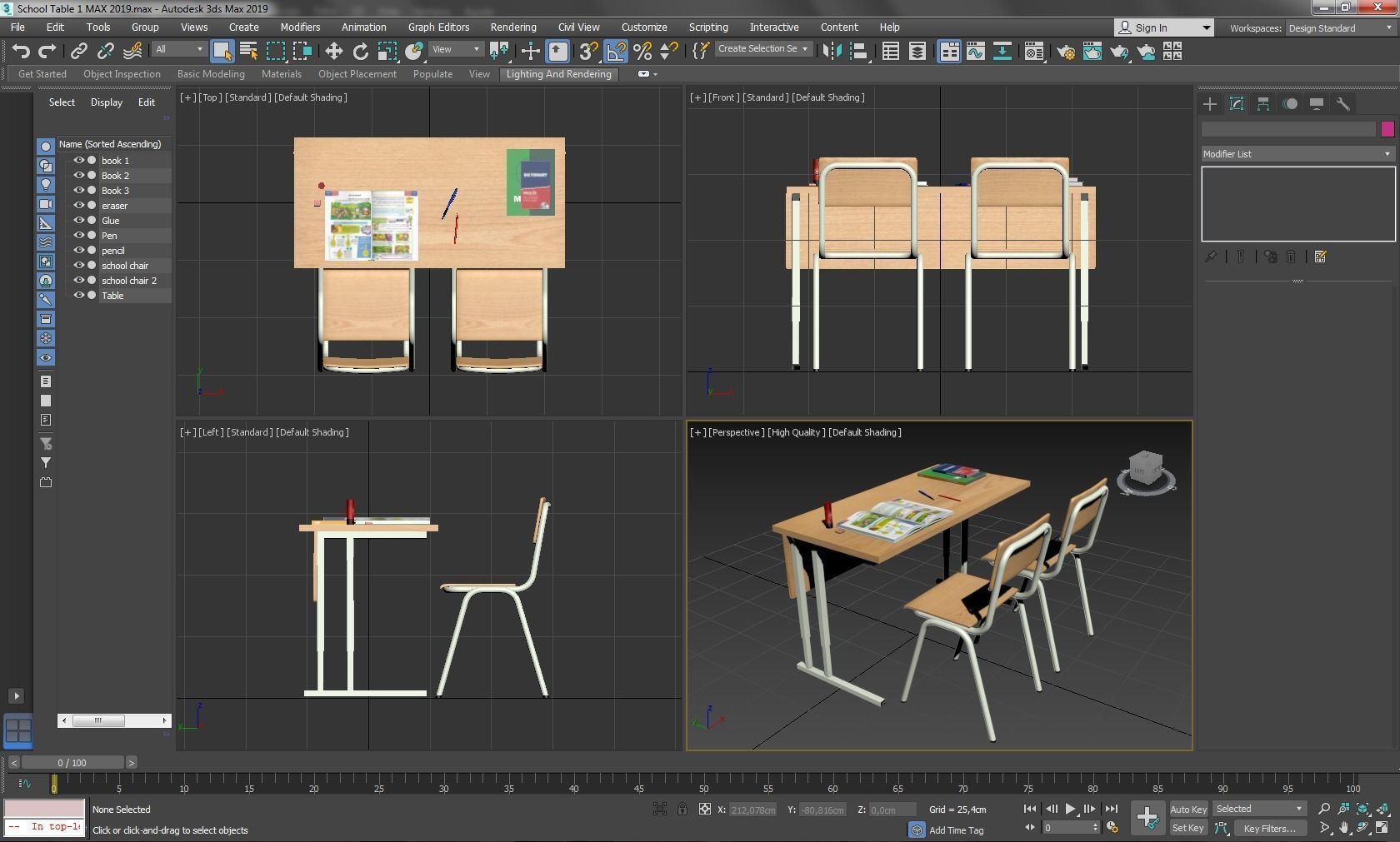
Task: Click the Zoom Extents All icon
Action: tap(1382, 809)
